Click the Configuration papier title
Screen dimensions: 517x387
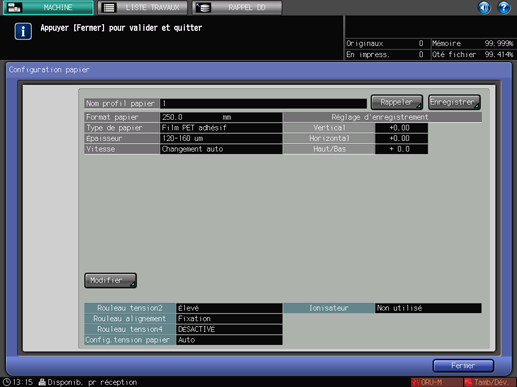49,70
